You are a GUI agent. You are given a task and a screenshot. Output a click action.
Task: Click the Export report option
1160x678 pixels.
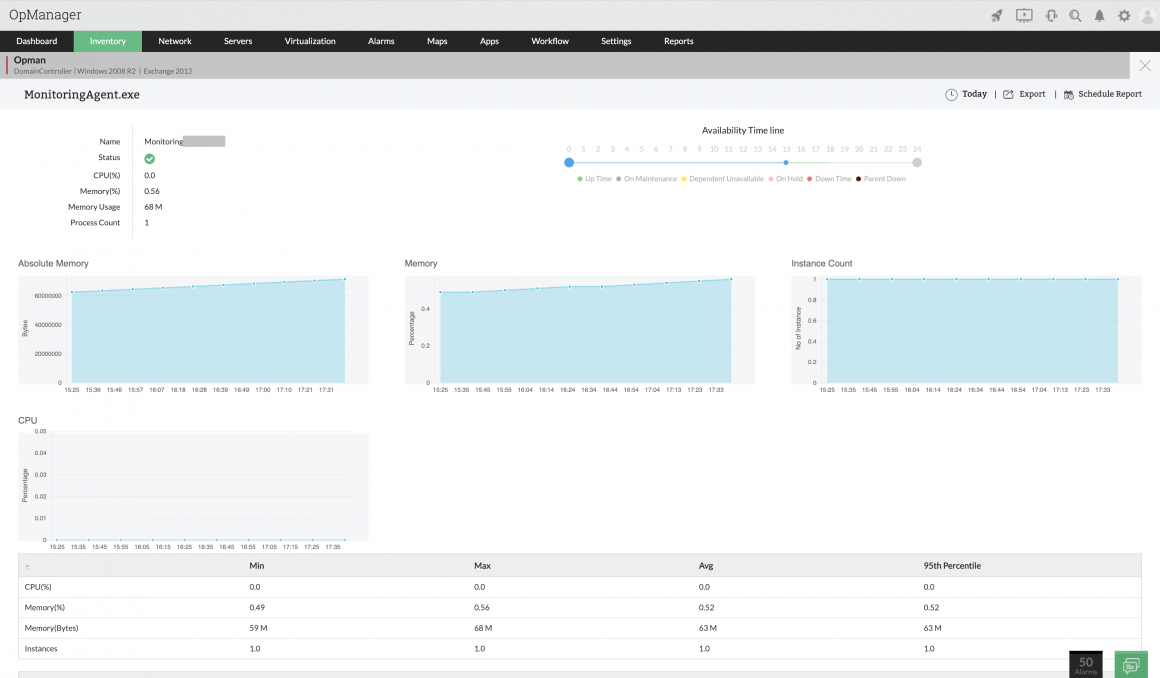point(1024,94)
